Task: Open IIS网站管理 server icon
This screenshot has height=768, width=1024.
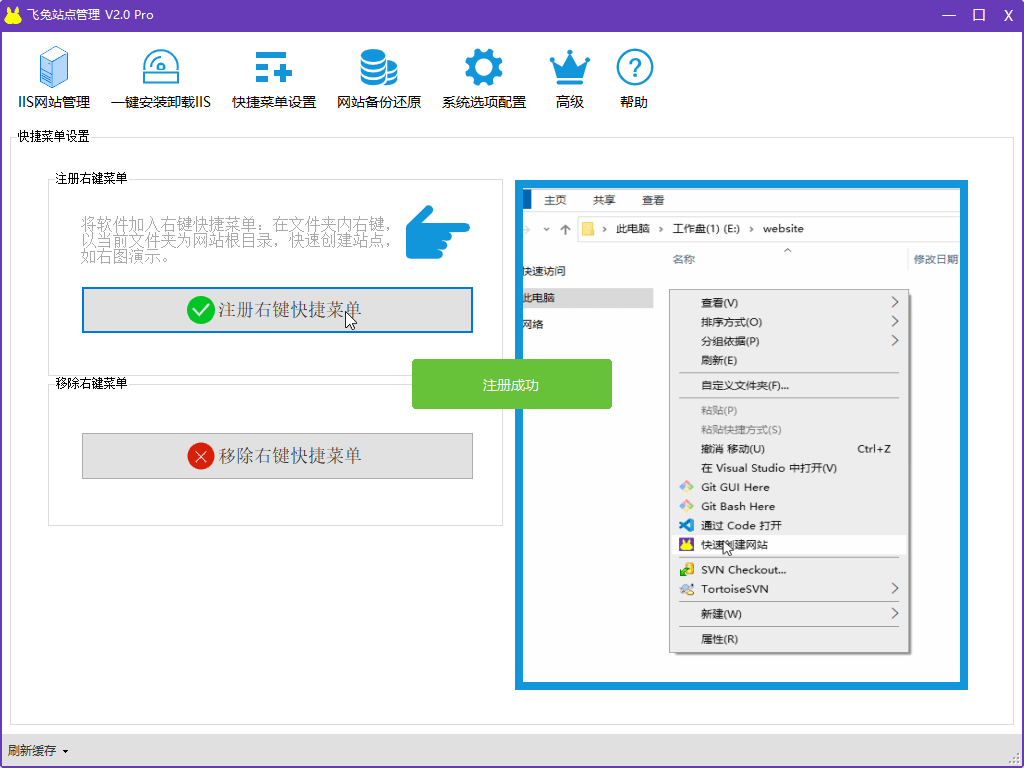Action: click(x=54, y=68)
